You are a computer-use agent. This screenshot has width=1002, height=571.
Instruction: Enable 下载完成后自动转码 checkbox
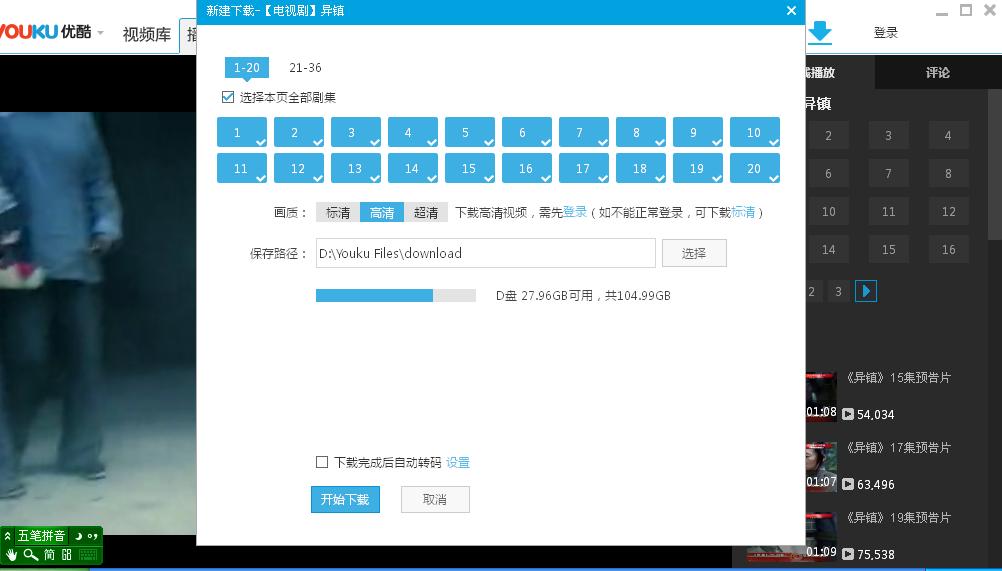322,462
